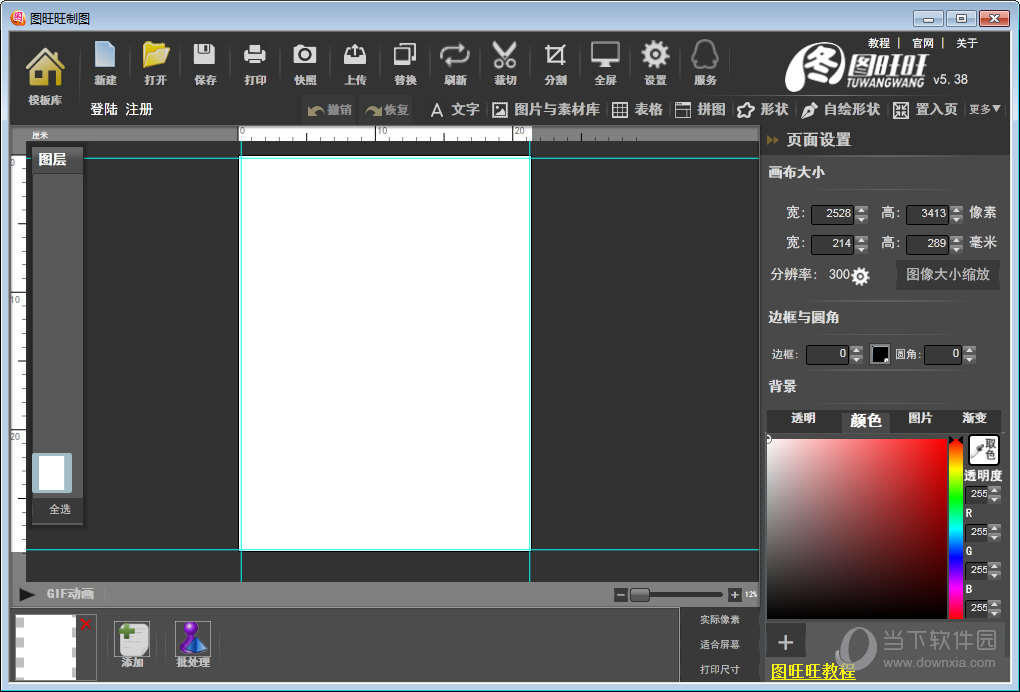Switch background to 图片 tab

920,418
